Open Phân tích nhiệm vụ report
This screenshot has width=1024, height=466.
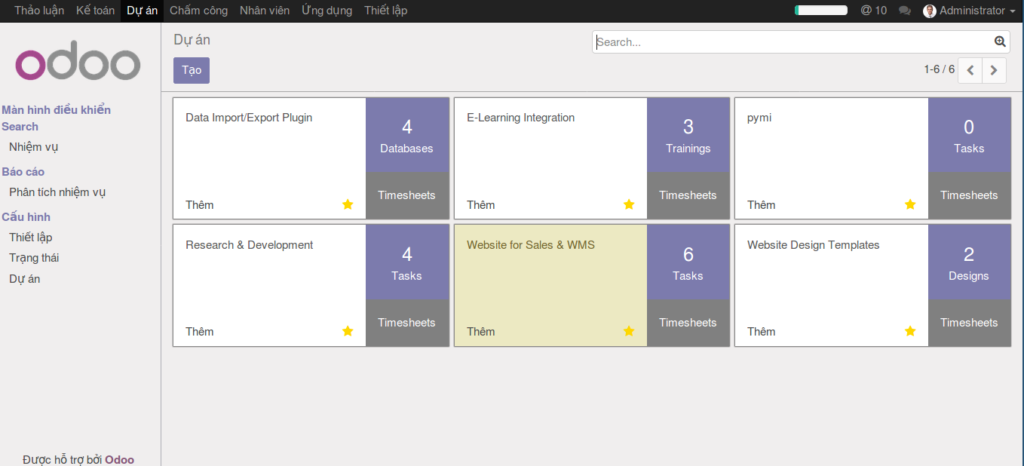pyautogui.click(x=57, y=193)
